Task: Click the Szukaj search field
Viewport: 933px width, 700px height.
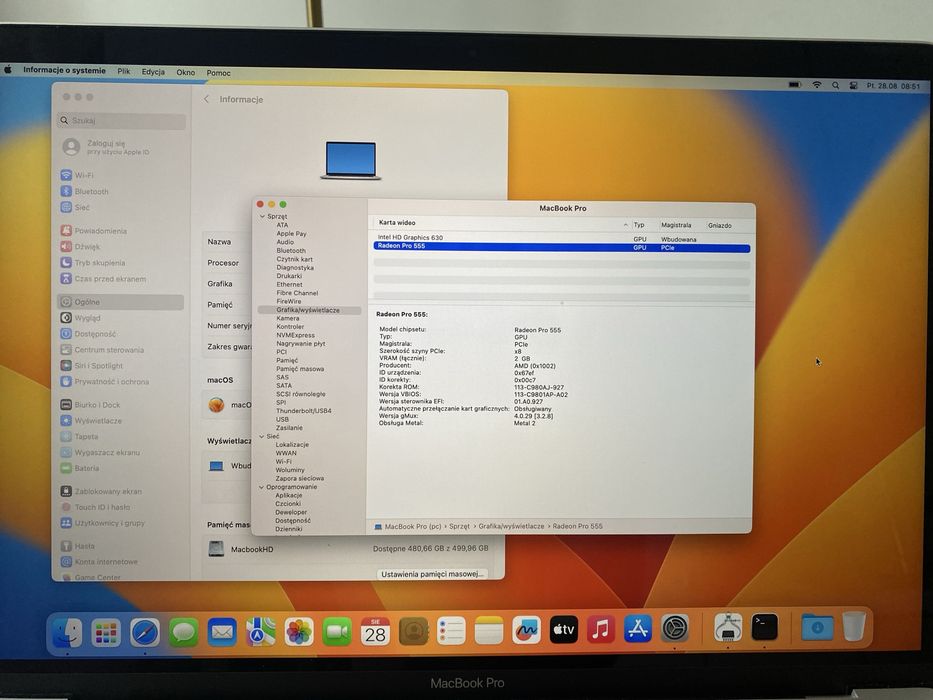Action: pos(121,120)
